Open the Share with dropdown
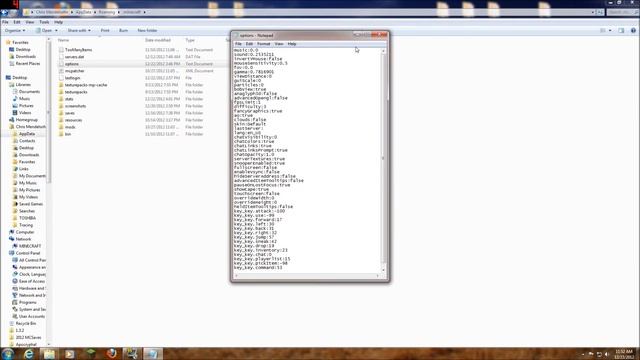This screenshot has width=640, height=360. coord(79,31)
